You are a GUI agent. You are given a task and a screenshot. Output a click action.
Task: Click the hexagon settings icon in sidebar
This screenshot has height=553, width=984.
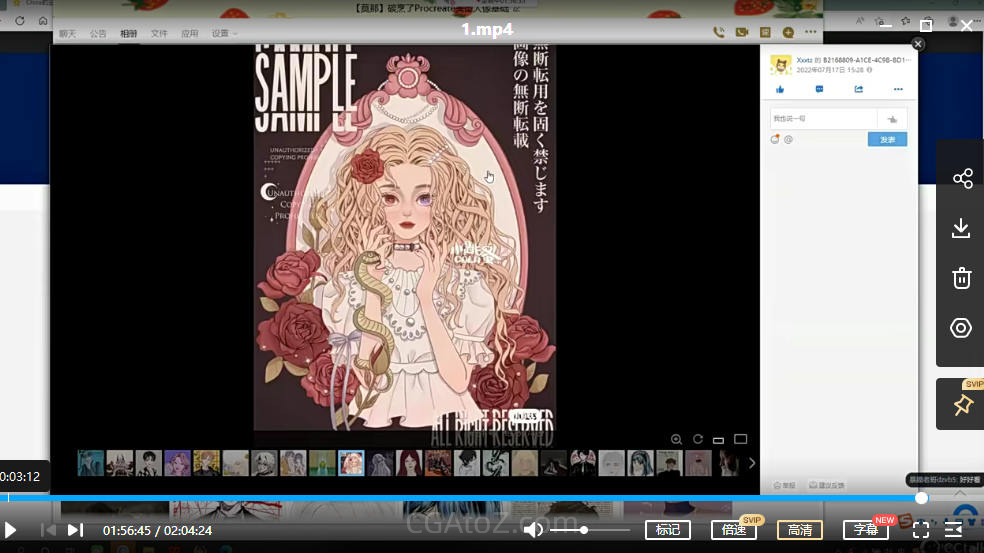click(x=961, y=328)
